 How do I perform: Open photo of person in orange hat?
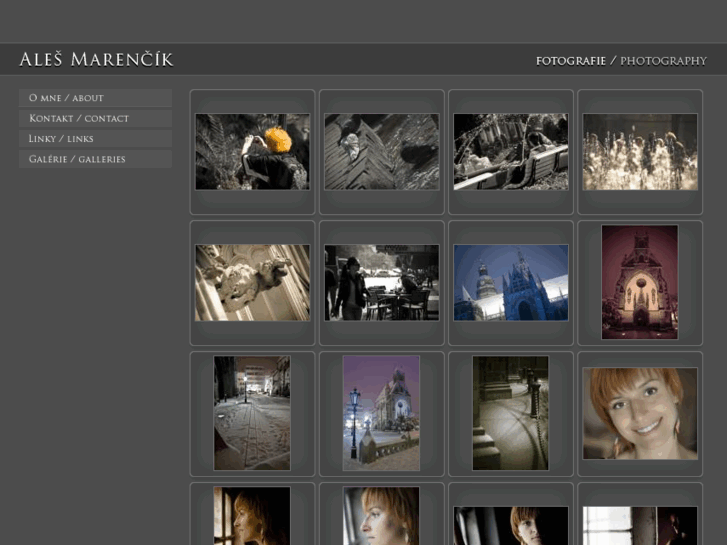tap(252, 152)
